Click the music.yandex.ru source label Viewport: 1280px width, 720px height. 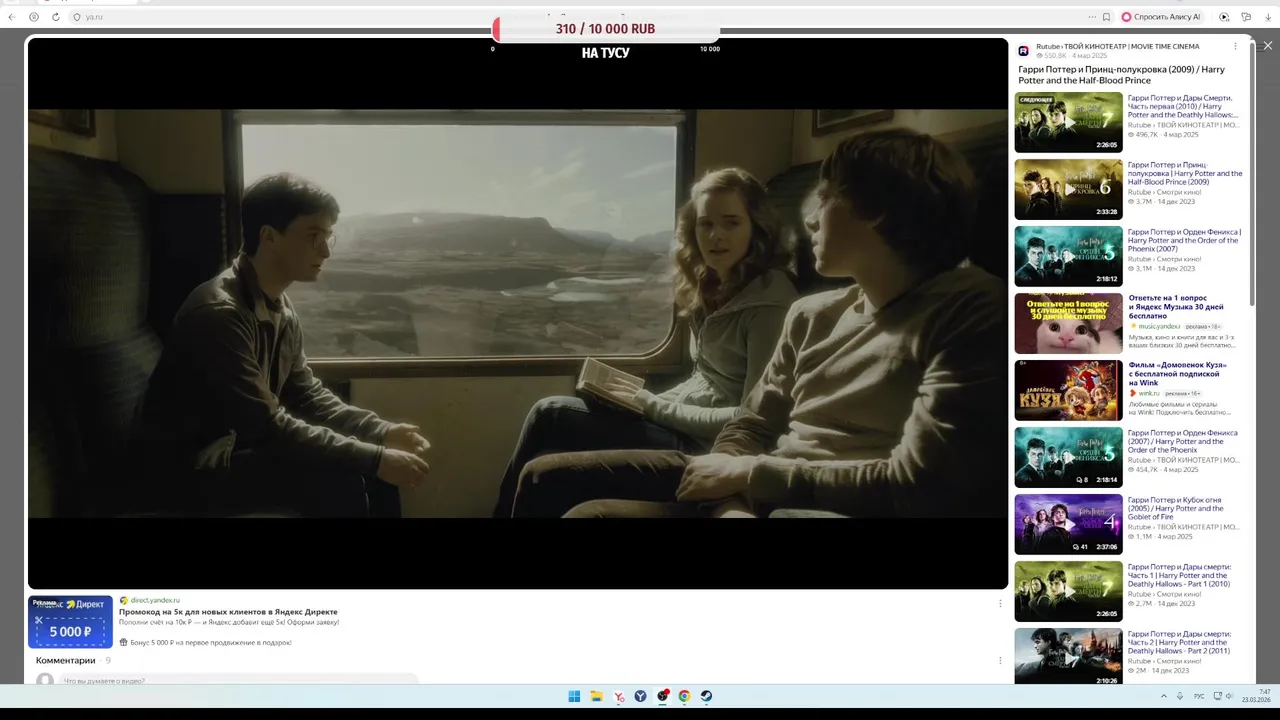coord(1158,326)
